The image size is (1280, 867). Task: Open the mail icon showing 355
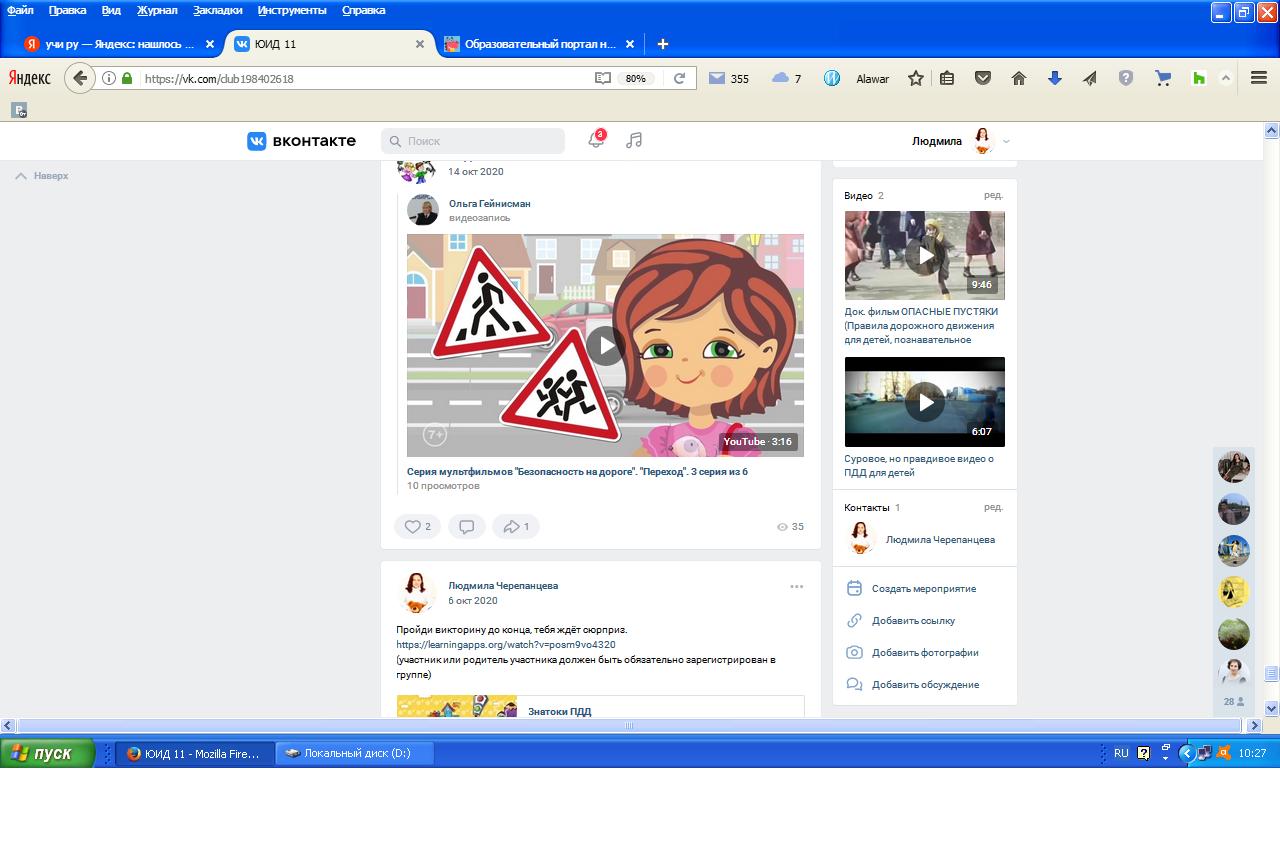click(x=728, y=78)
